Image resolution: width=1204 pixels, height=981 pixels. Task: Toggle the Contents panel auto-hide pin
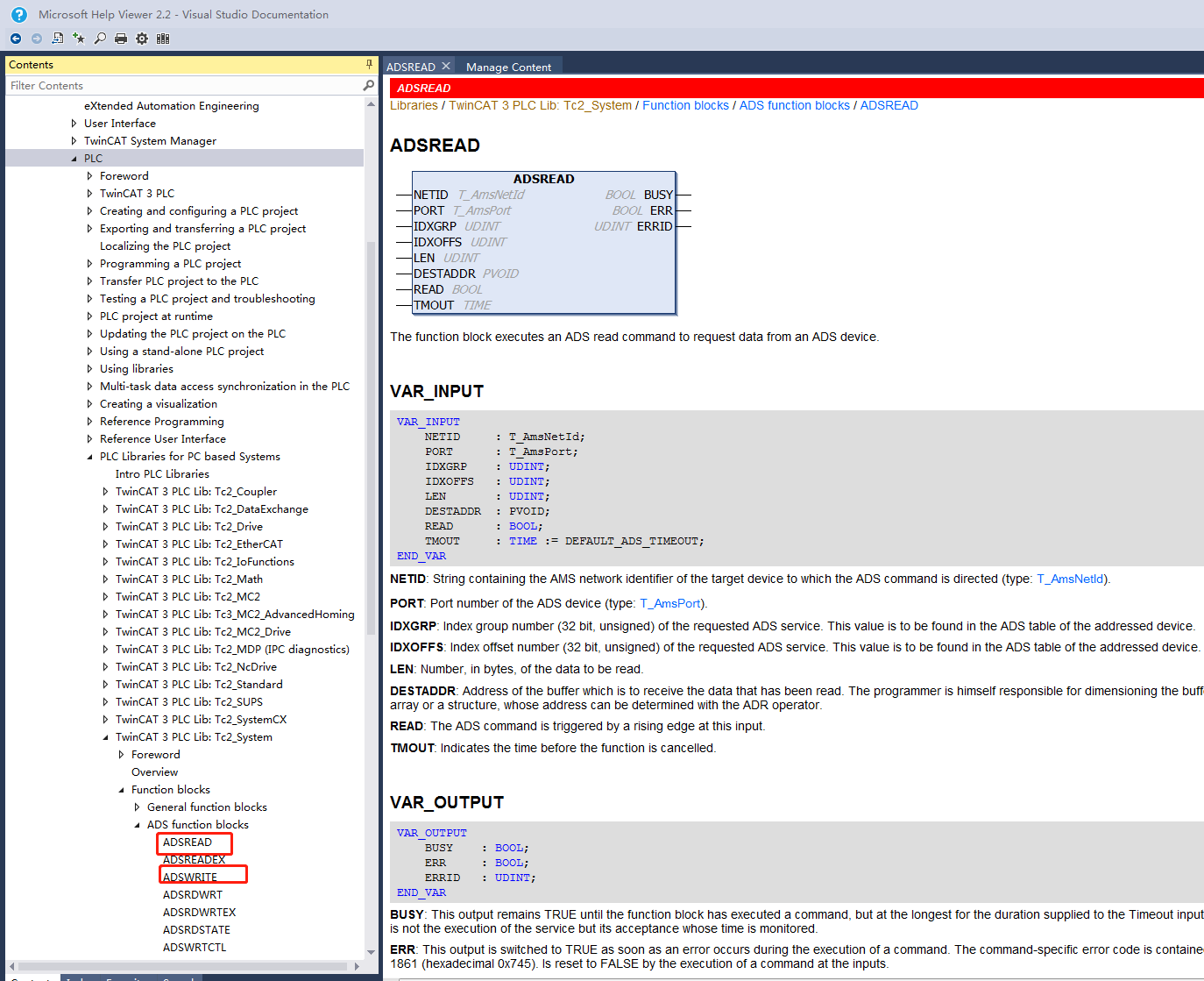point(369,65)
